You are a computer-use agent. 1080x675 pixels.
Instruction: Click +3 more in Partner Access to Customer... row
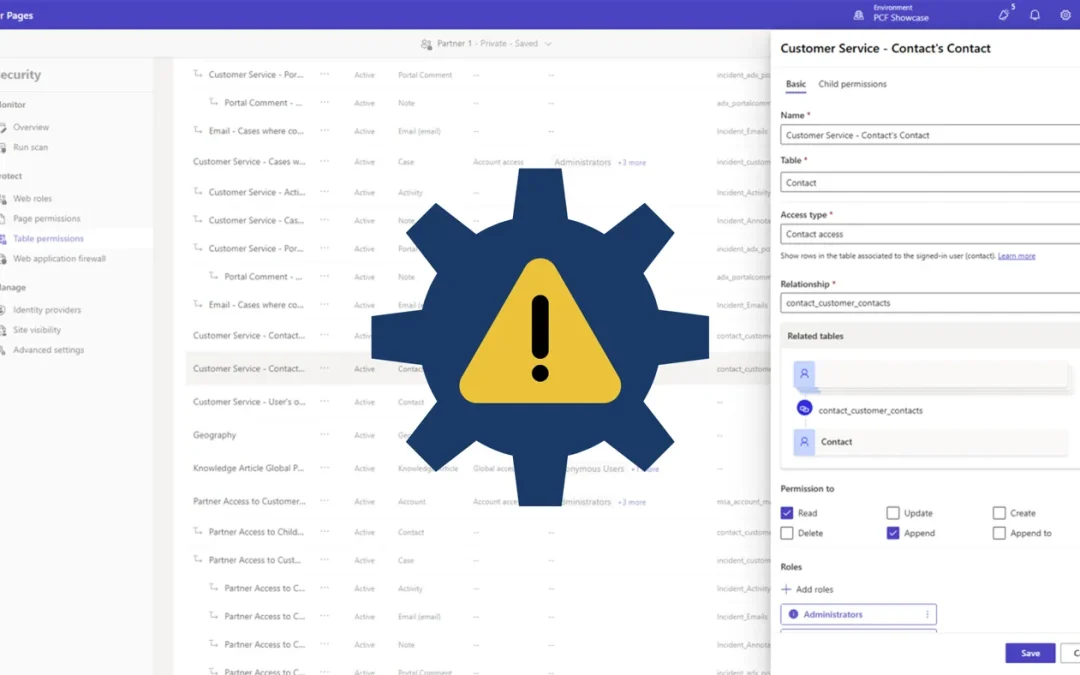(632, 502)
